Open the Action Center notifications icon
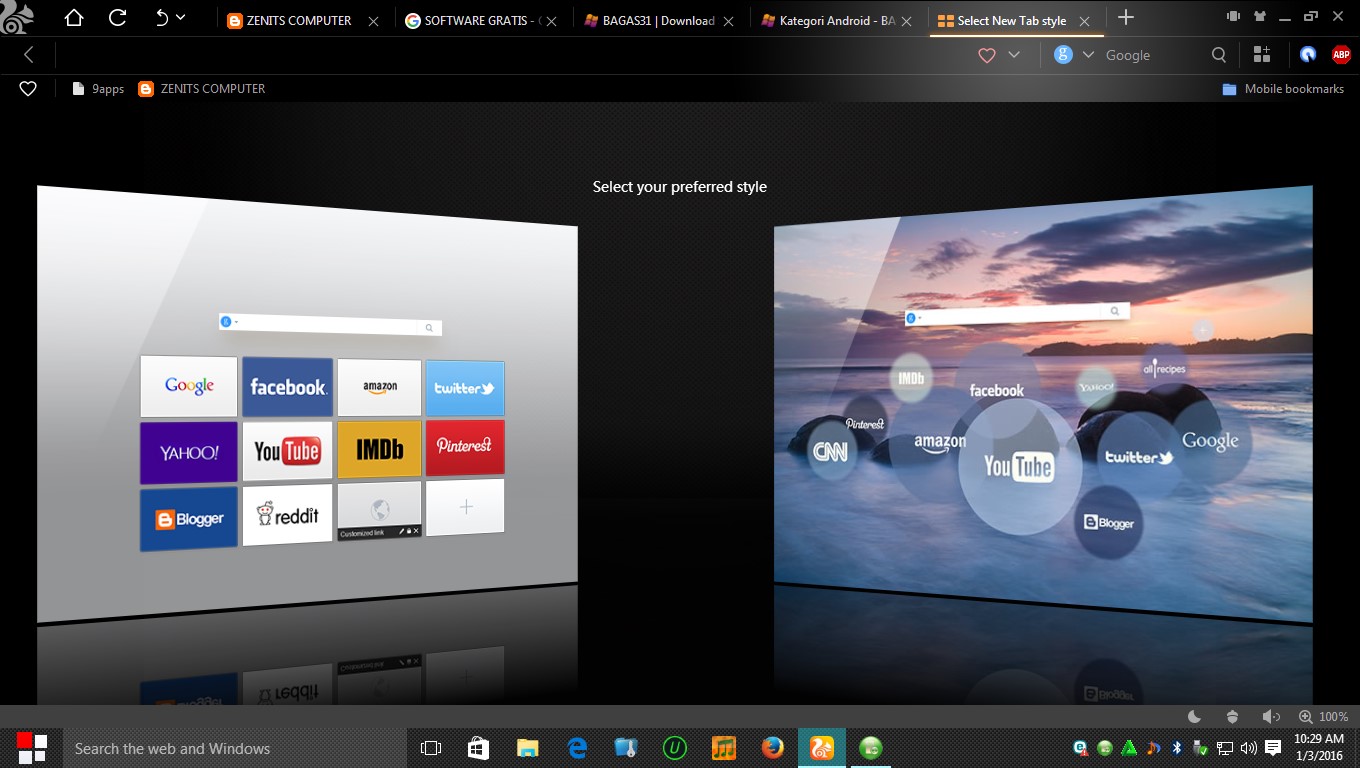The width and height of the screenshot is (1360, 768). (1273, 748)
